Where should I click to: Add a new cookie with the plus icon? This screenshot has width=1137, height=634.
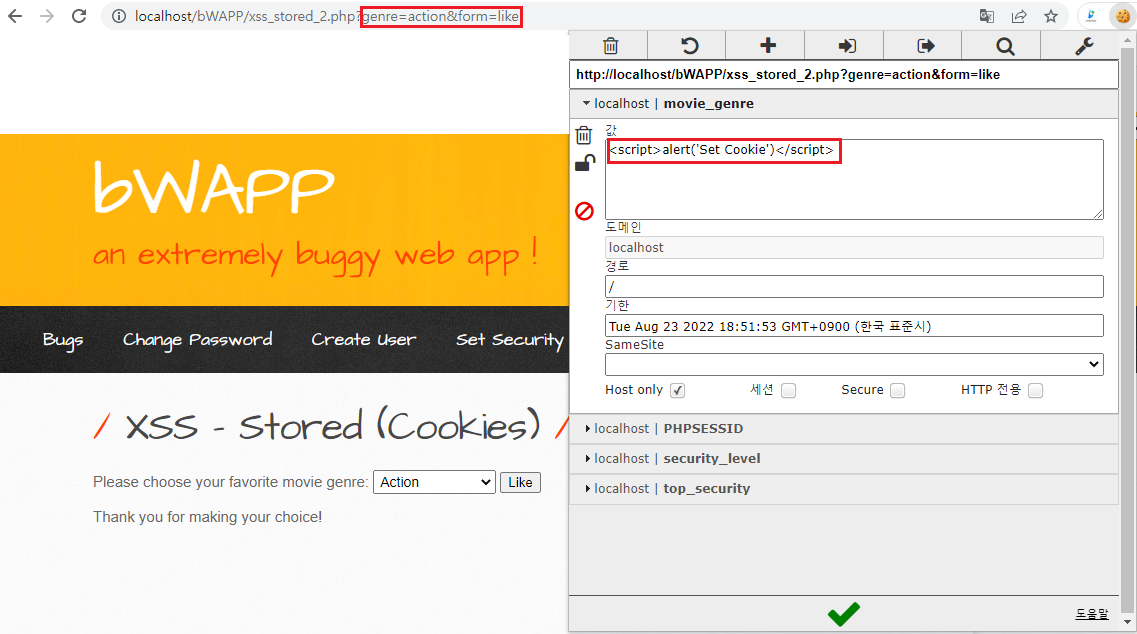click(768, 46)
